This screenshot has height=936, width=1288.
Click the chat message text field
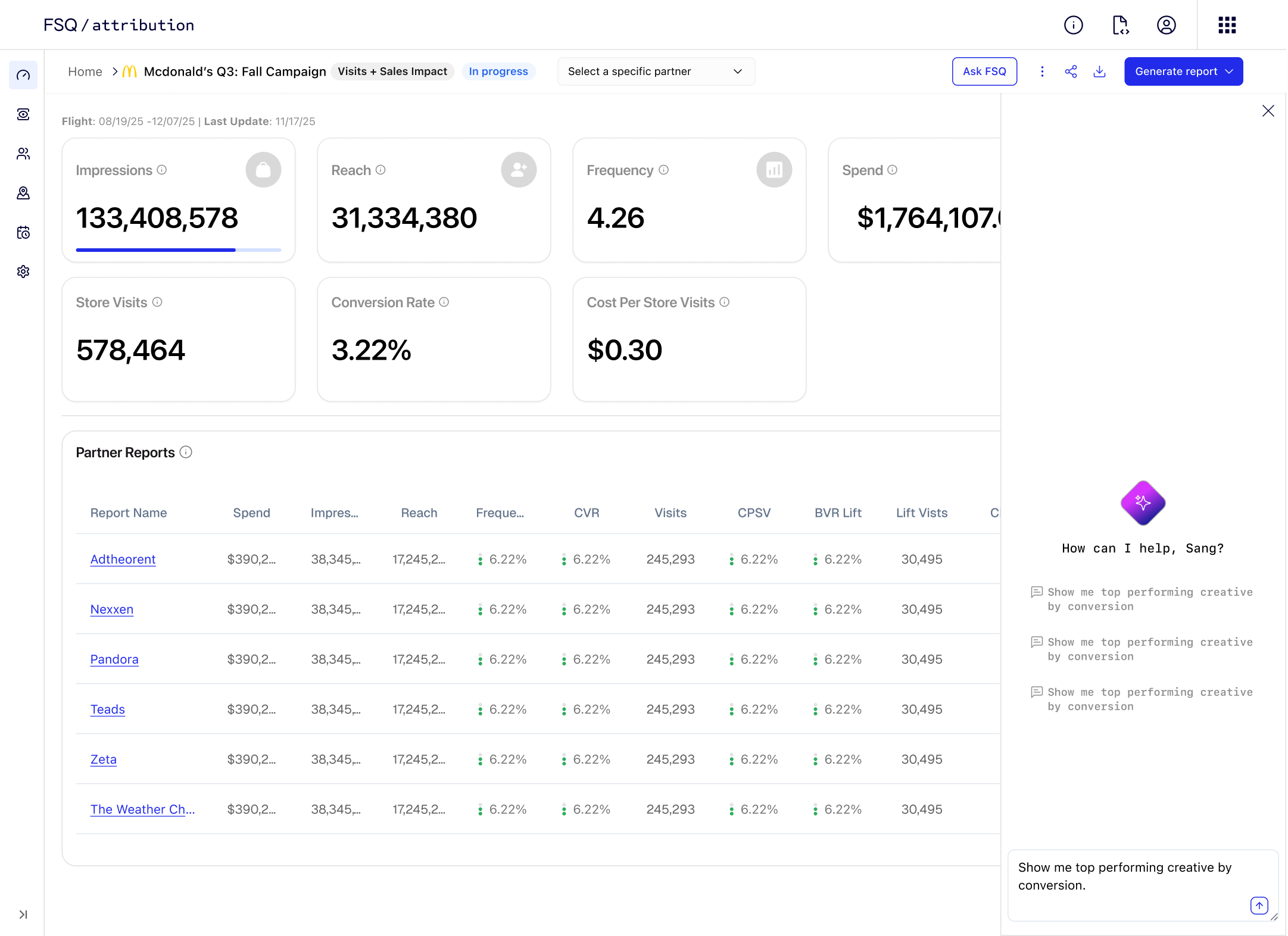(1125, 876)
